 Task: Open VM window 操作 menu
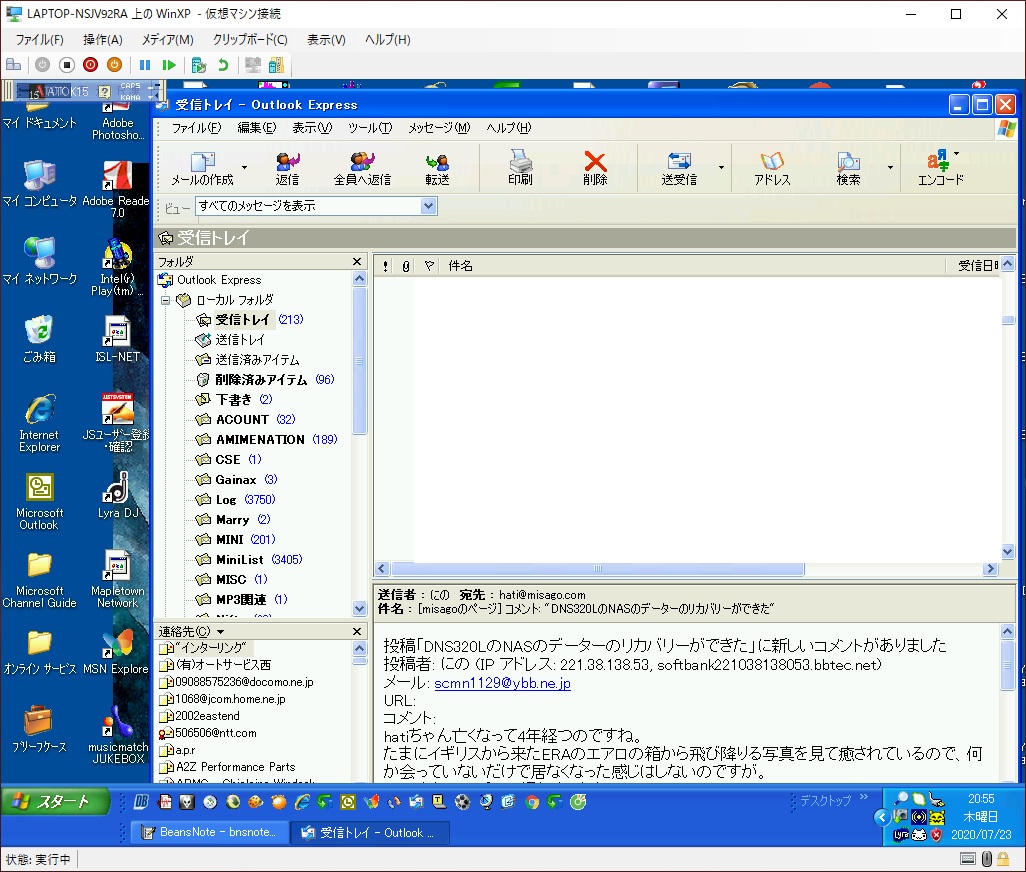coord(103,40)
